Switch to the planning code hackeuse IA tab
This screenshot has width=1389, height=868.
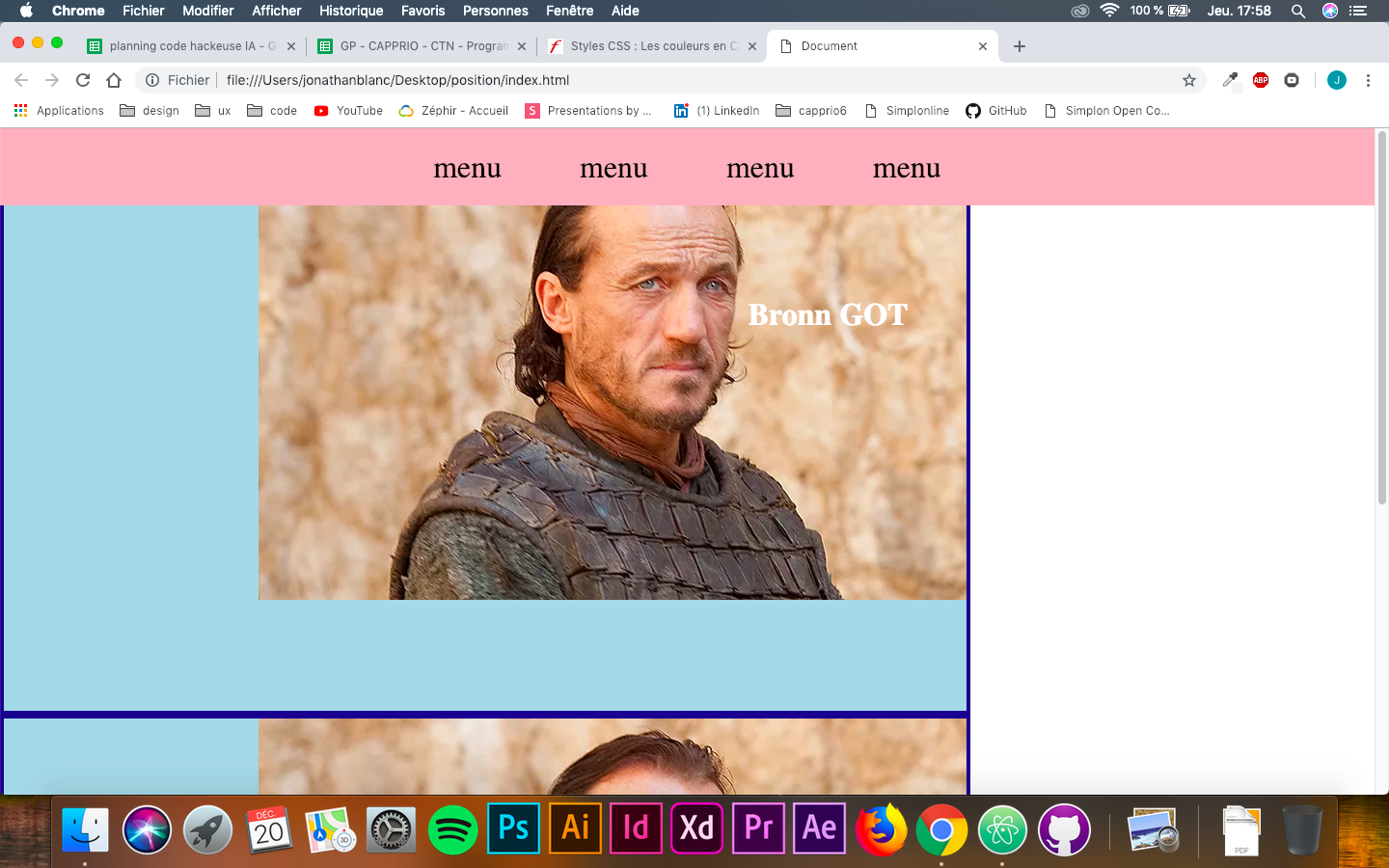pos(190,46)
